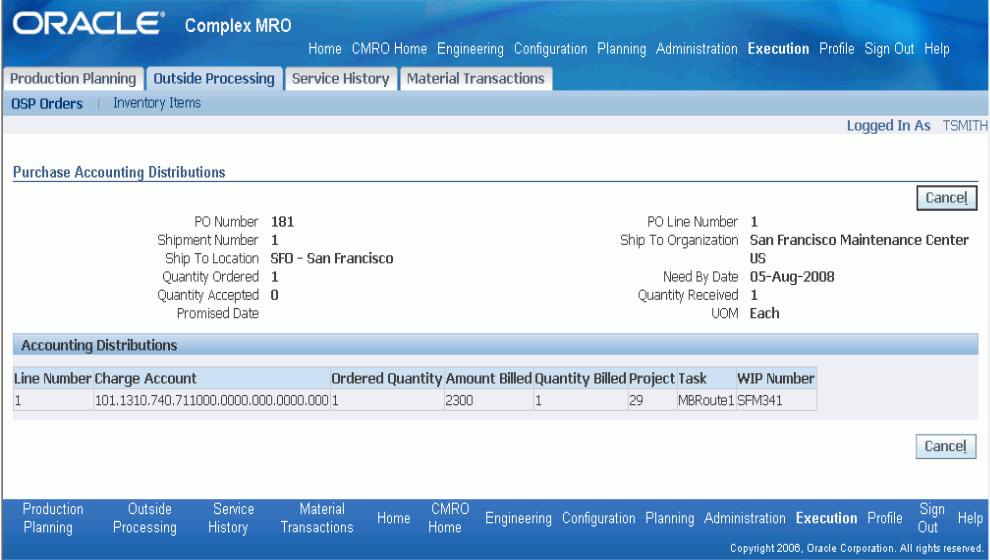The image size is (990, 560).
Task: Click the WIP Number value SFM341
Action: click(x=760, y=400)
